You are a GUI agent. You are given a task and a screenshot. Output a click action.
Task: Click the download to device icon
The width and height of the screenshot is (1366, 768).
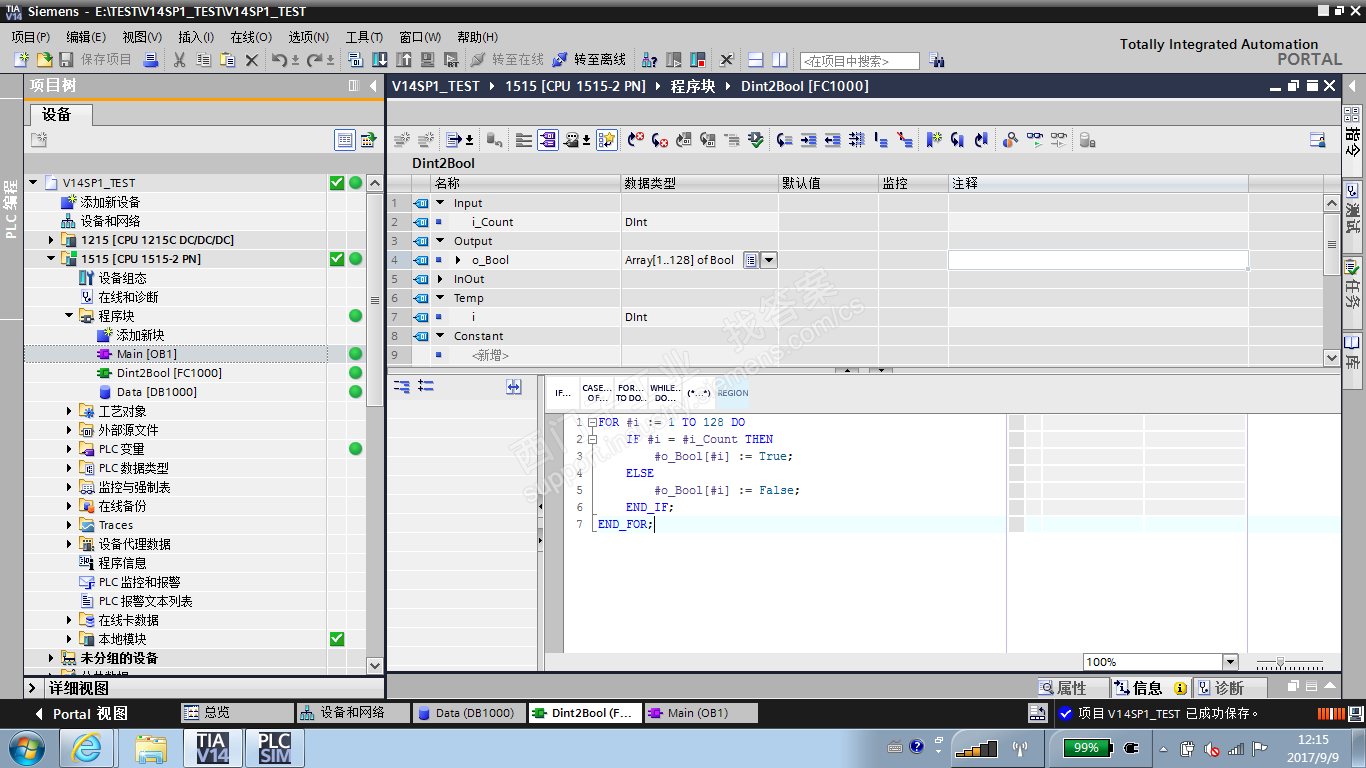pos(380,60)
